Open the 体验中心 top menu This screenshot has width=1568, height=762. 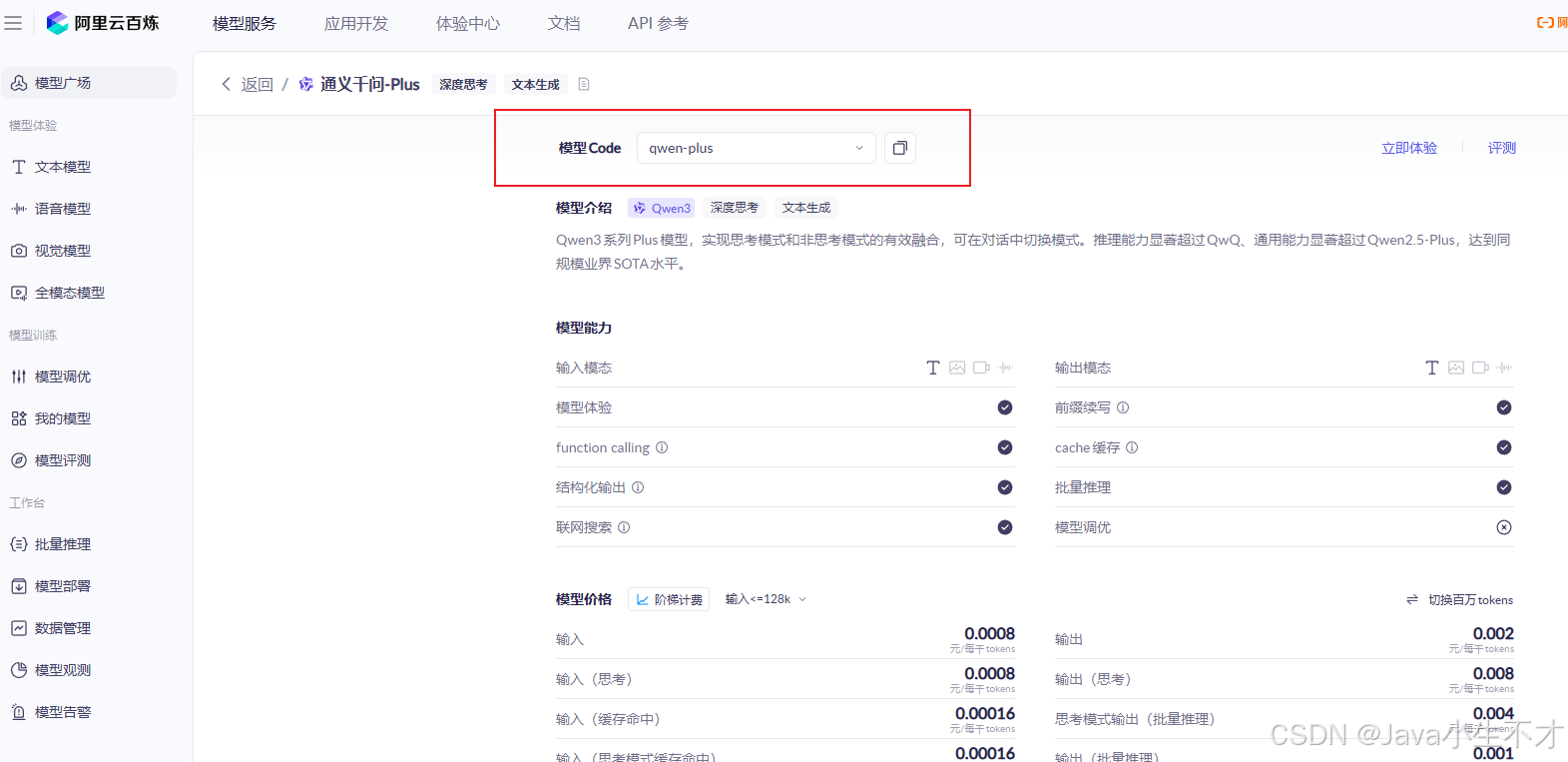click(468, 23)
